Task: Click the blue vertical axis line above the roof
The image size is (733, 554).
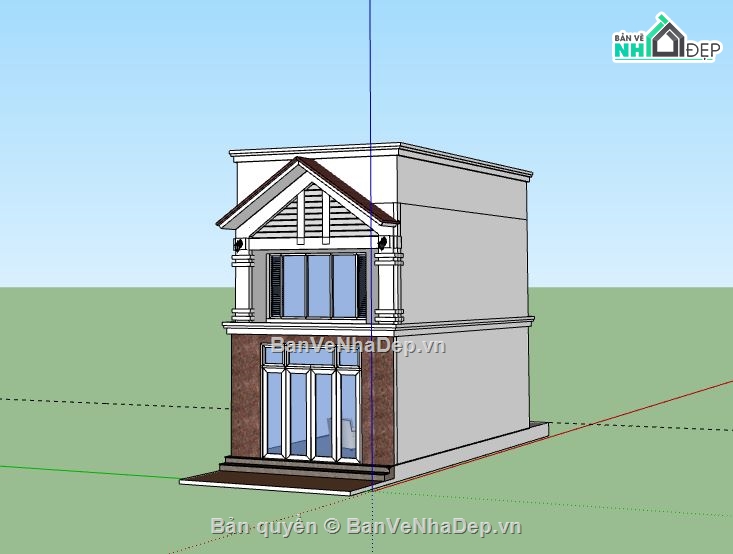Action: tap(370, 70)
